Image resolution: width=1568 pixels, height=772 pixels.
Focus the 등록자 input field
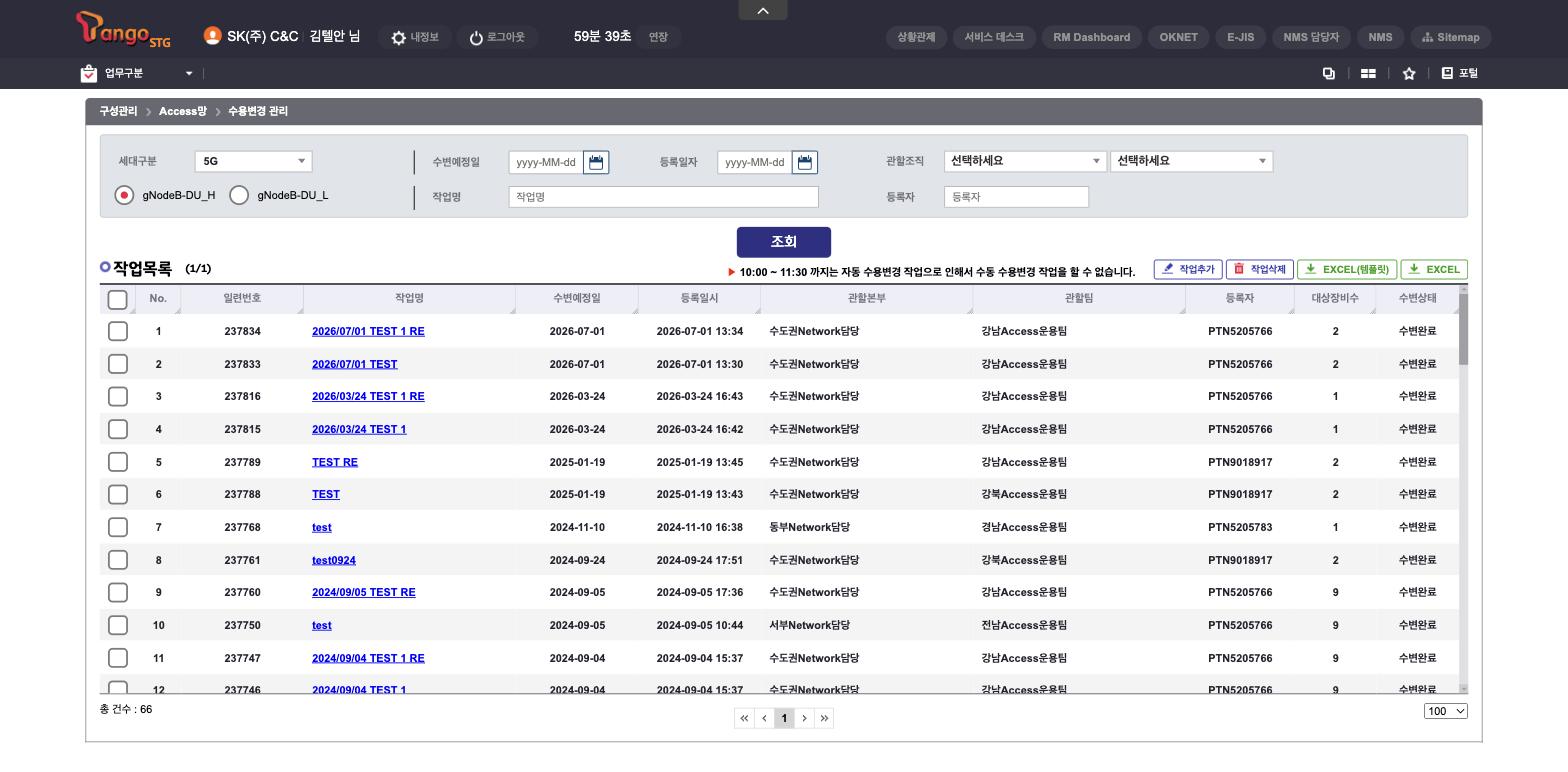coord(1016,197)
